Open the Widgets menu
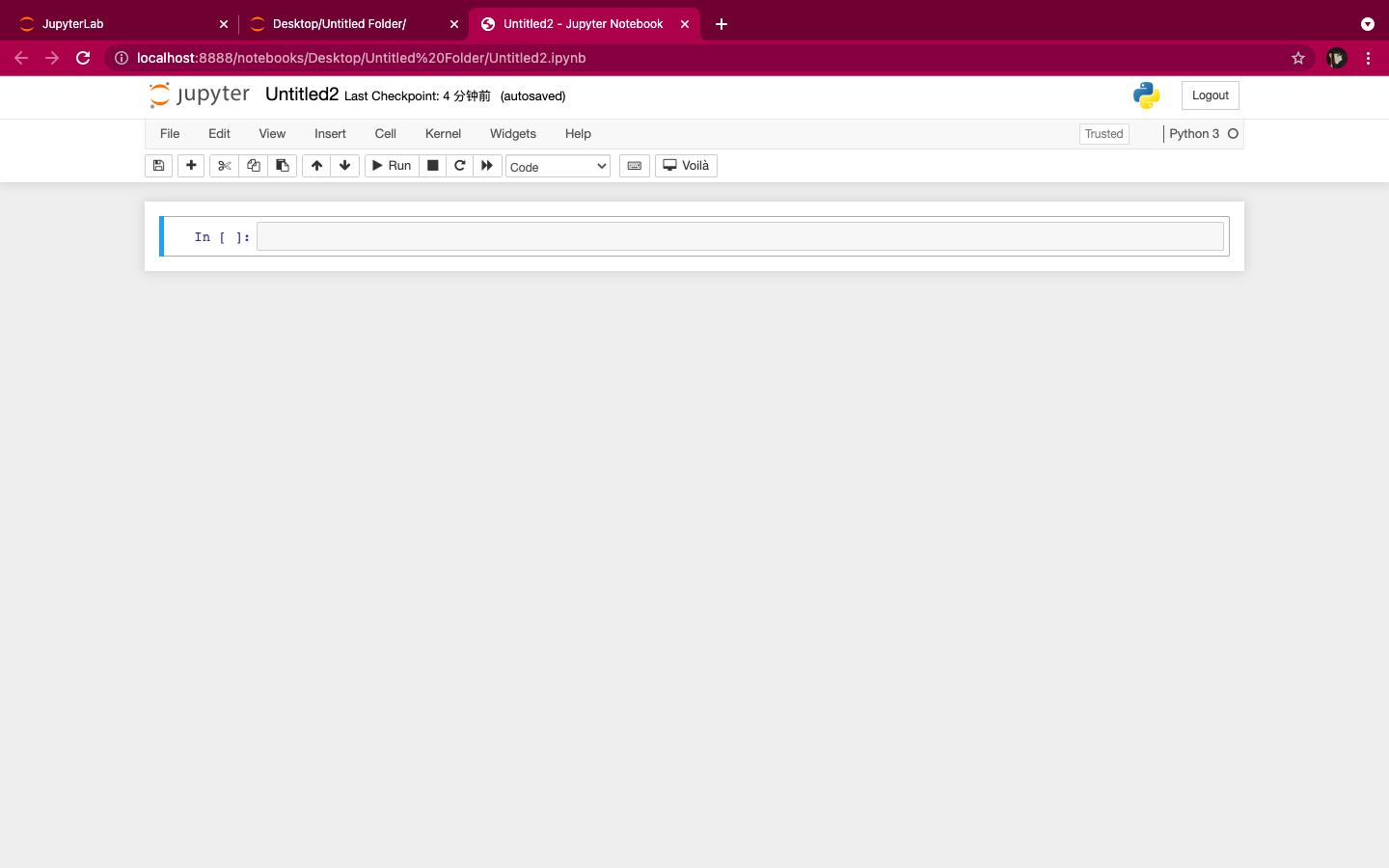Screen dimensions: 1389x868 512,133
